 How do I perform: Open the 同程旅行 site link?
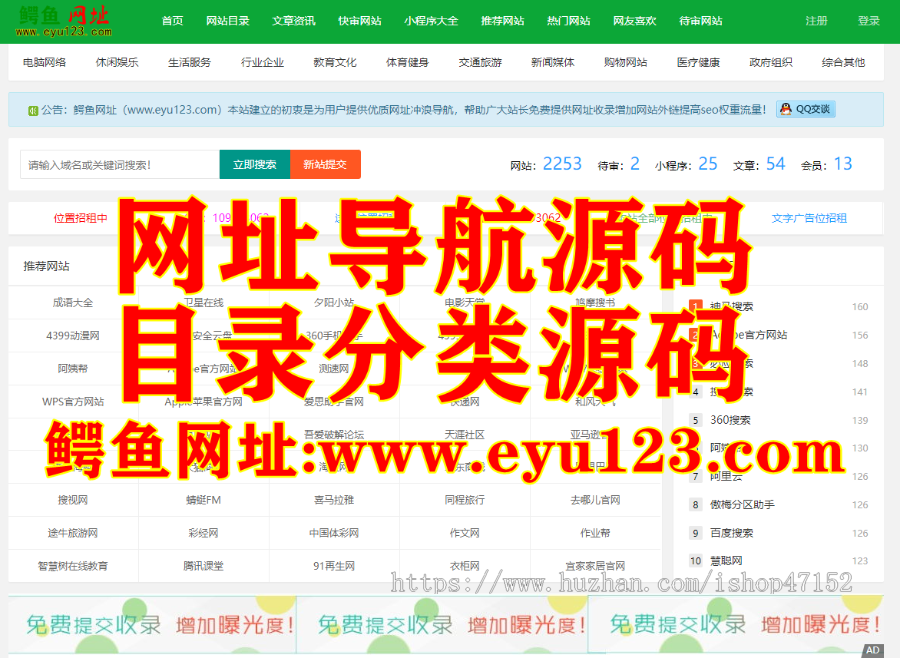tap(465, 500)
